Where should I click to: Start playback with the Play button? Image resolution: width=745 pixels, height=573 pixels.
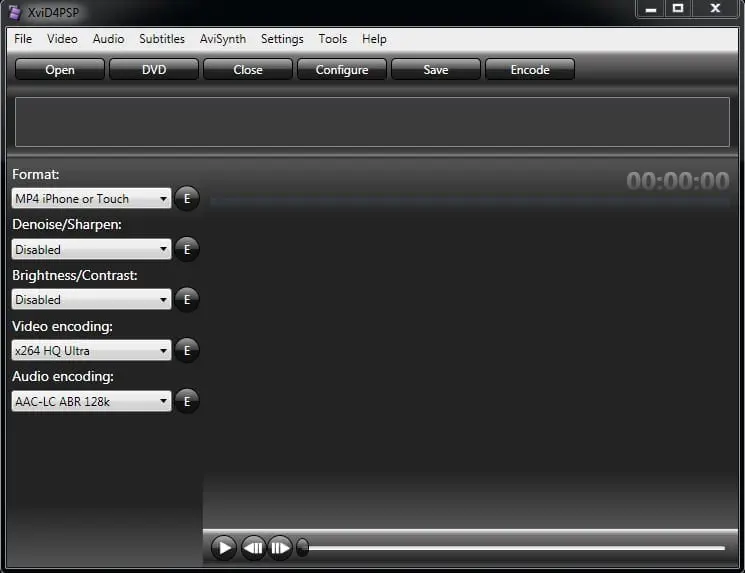pos(223,548)
